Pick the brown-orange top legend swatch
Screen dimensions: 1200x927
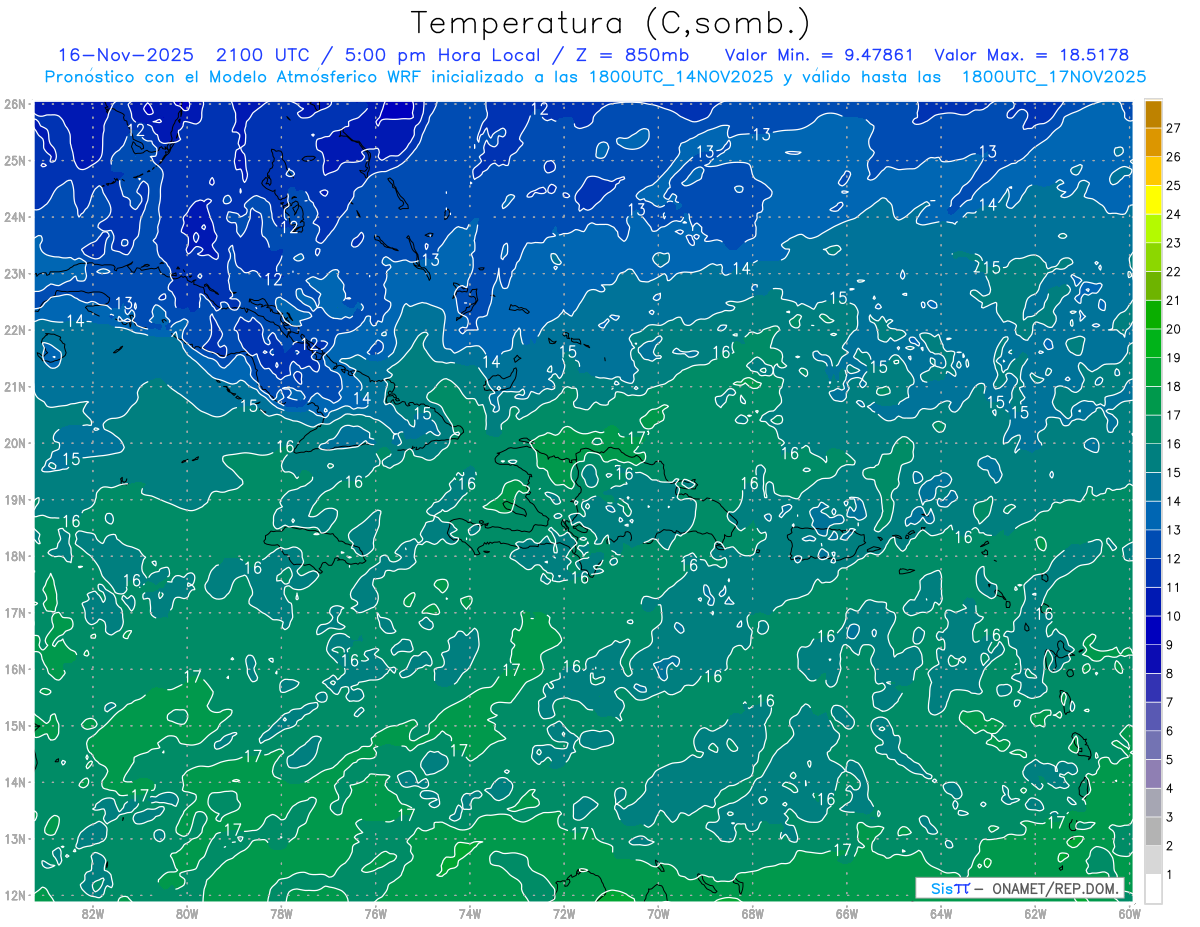(1154, 114)
